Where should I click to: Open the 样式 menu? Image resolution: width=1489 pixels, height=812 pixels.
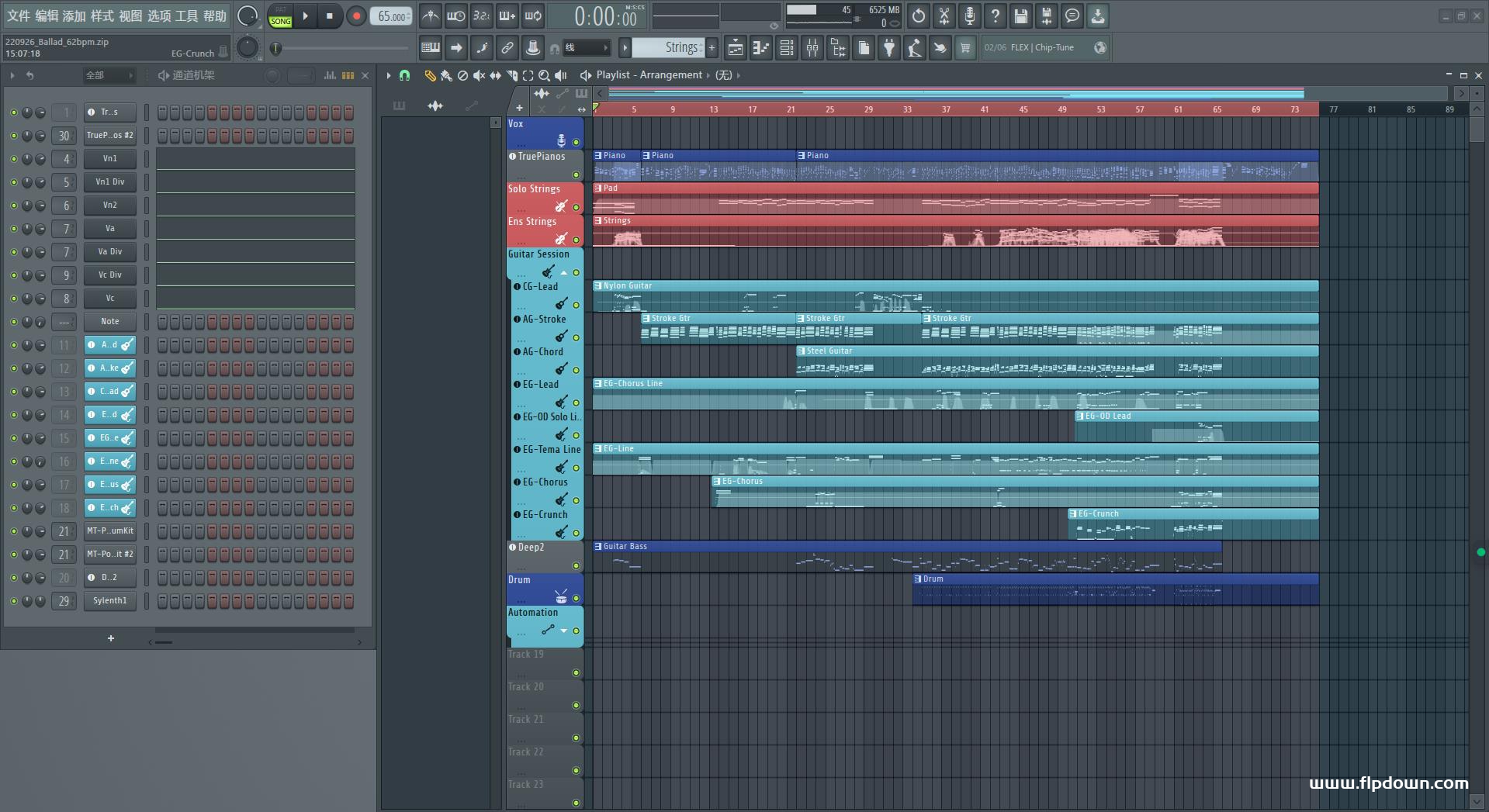click(102, 16)
